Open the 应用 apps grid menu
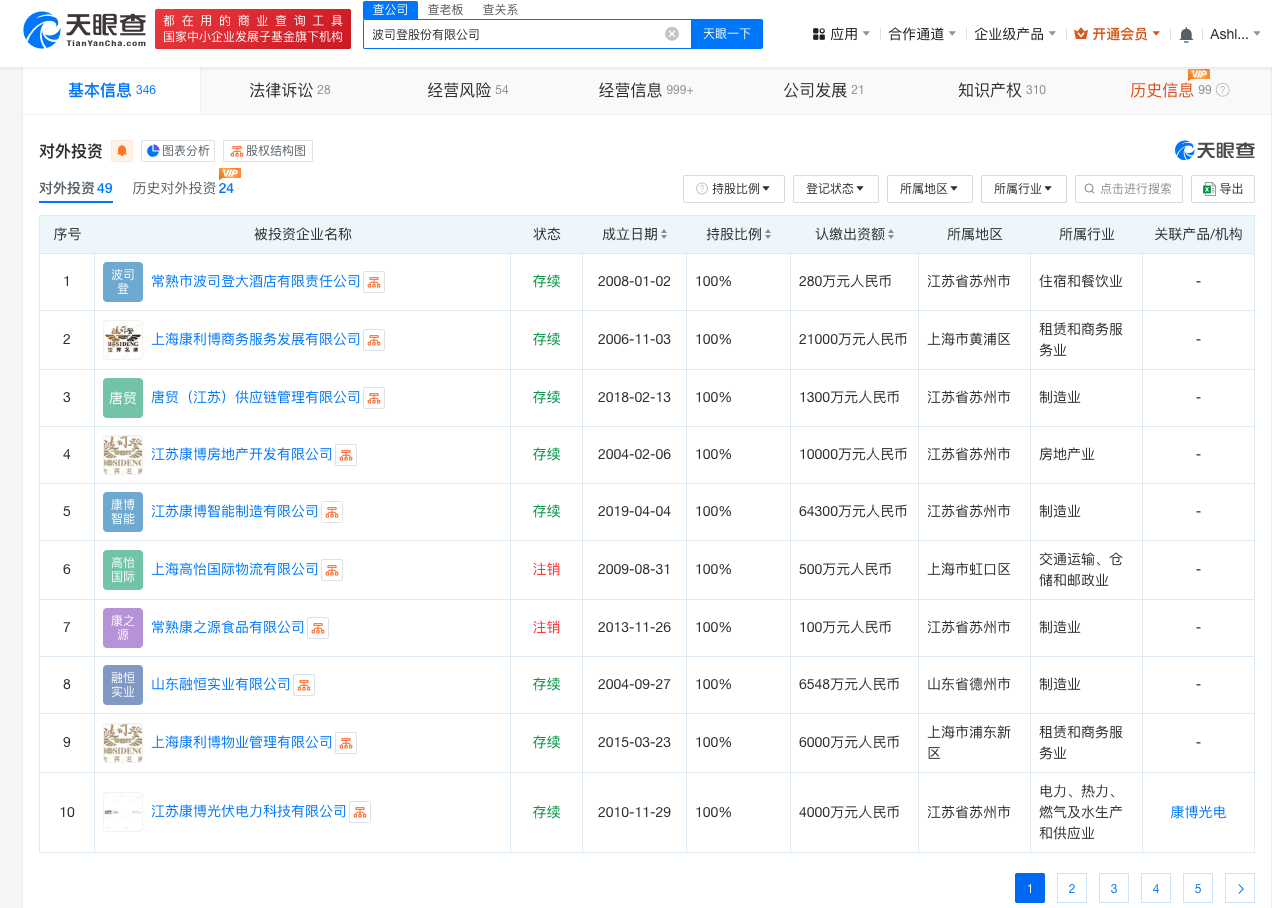The width and height of the screenshot is (1272, 908). [843, 31]
